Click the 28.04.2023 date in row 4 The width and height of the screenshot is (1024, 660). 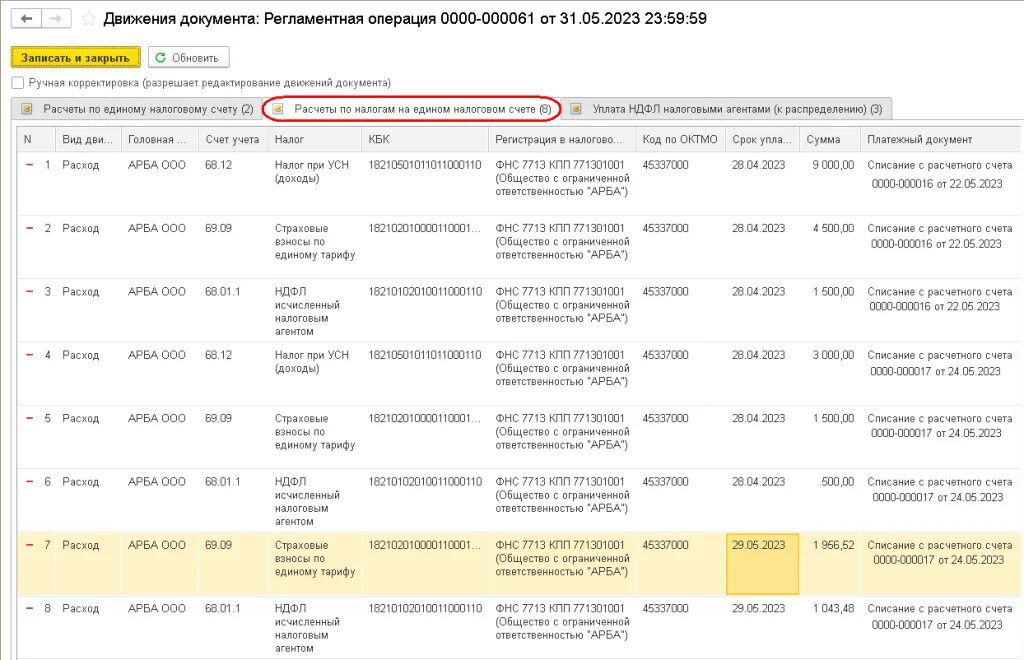click(758, 355)
